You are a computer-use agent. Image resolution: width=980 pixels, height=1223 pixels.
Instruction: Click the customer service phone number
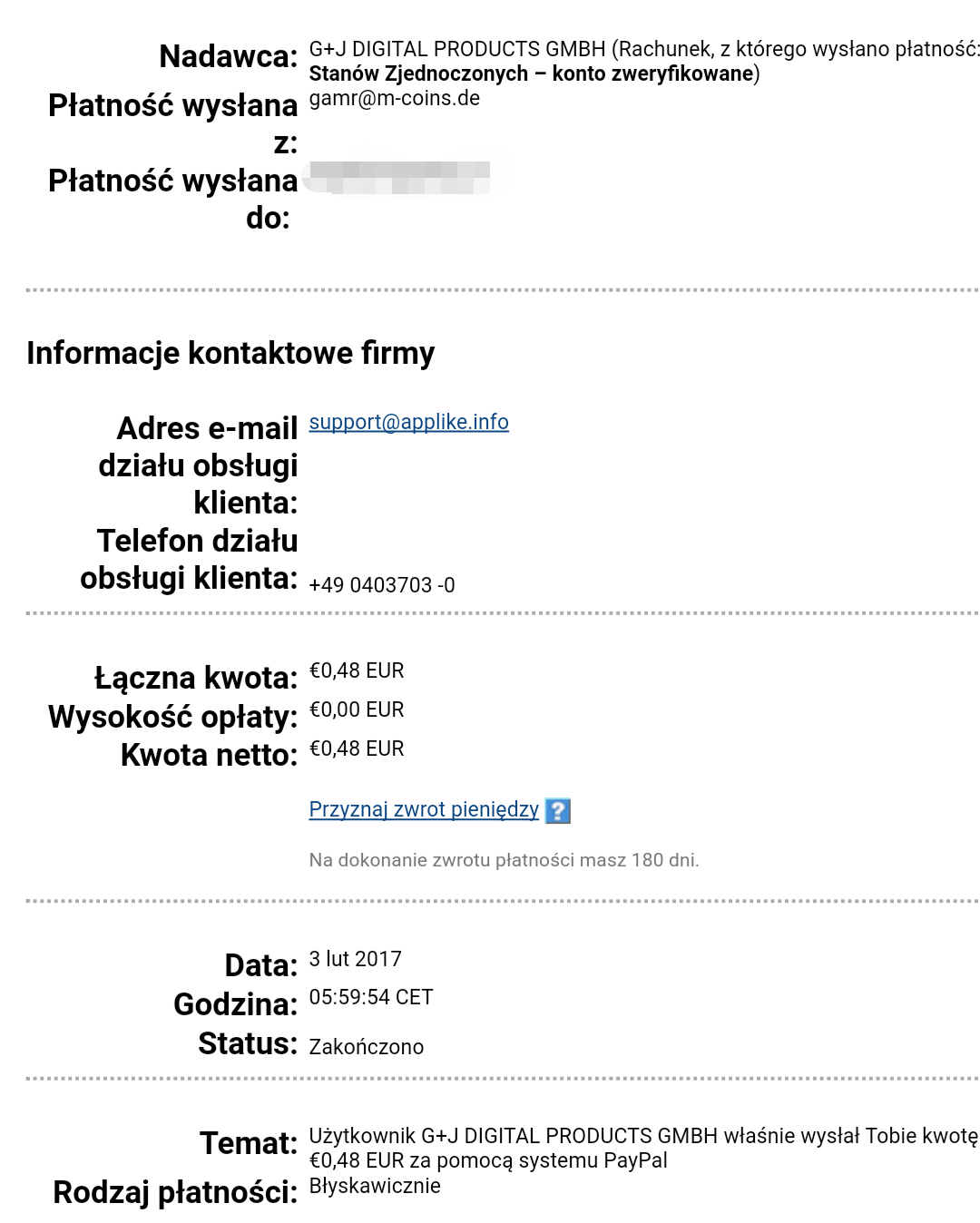point(382,585)
